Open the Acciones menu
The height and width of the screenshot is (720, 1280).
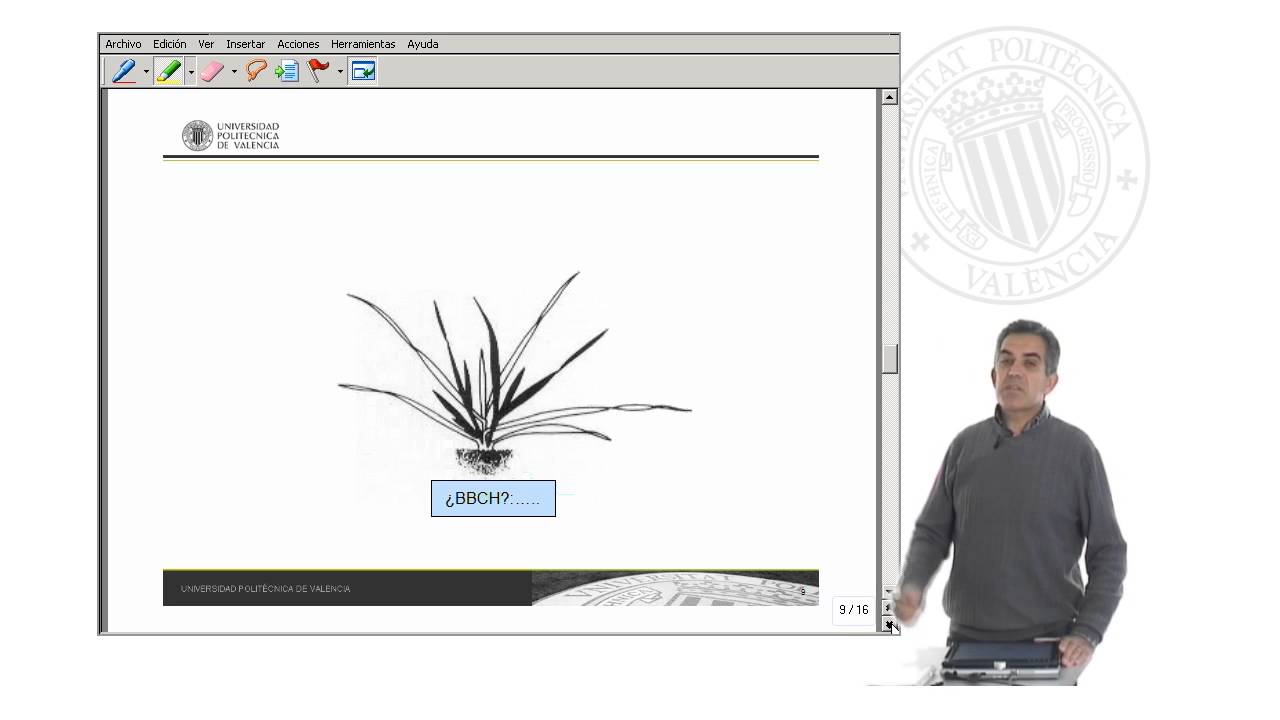pyautogui.click(x=298, y=44)
